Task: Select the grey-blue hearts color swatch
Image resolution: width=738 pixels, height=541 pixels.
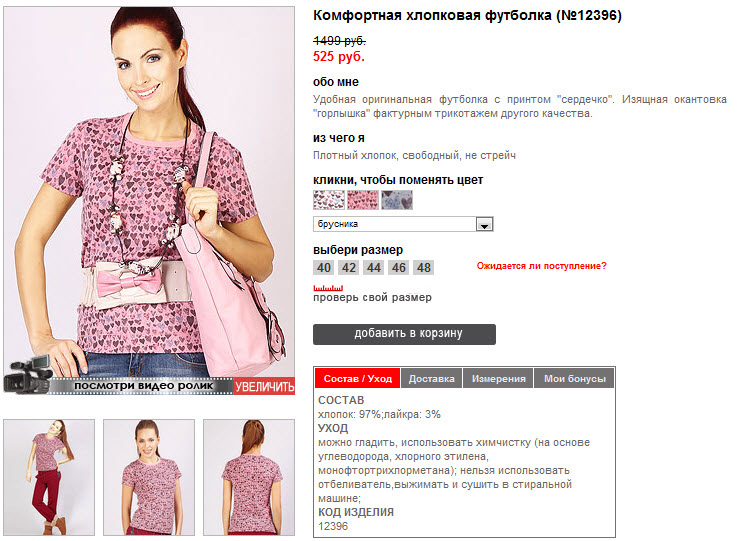Action: 397,200
